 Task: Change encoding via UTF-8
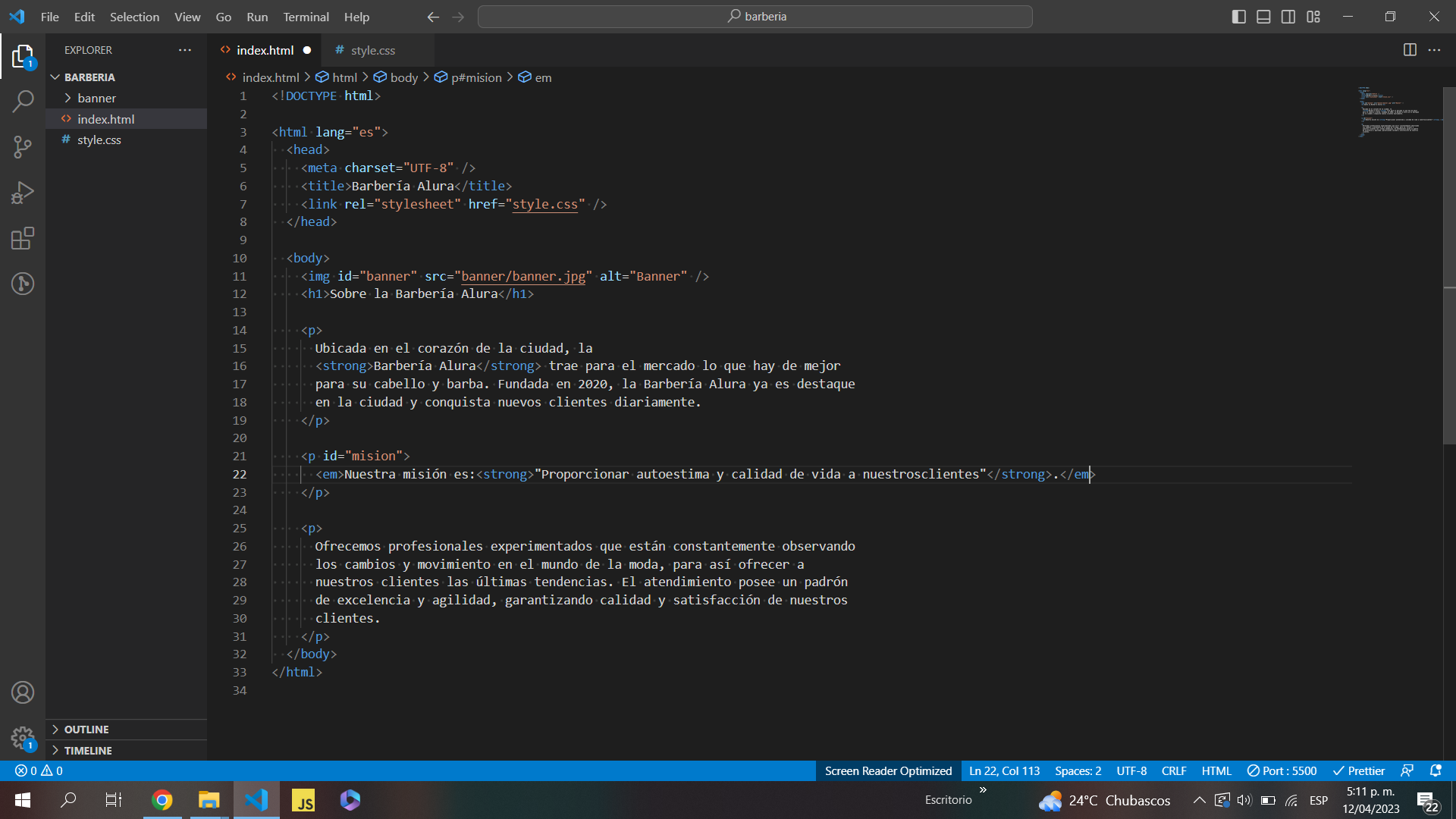click(x=1131, y=770)
